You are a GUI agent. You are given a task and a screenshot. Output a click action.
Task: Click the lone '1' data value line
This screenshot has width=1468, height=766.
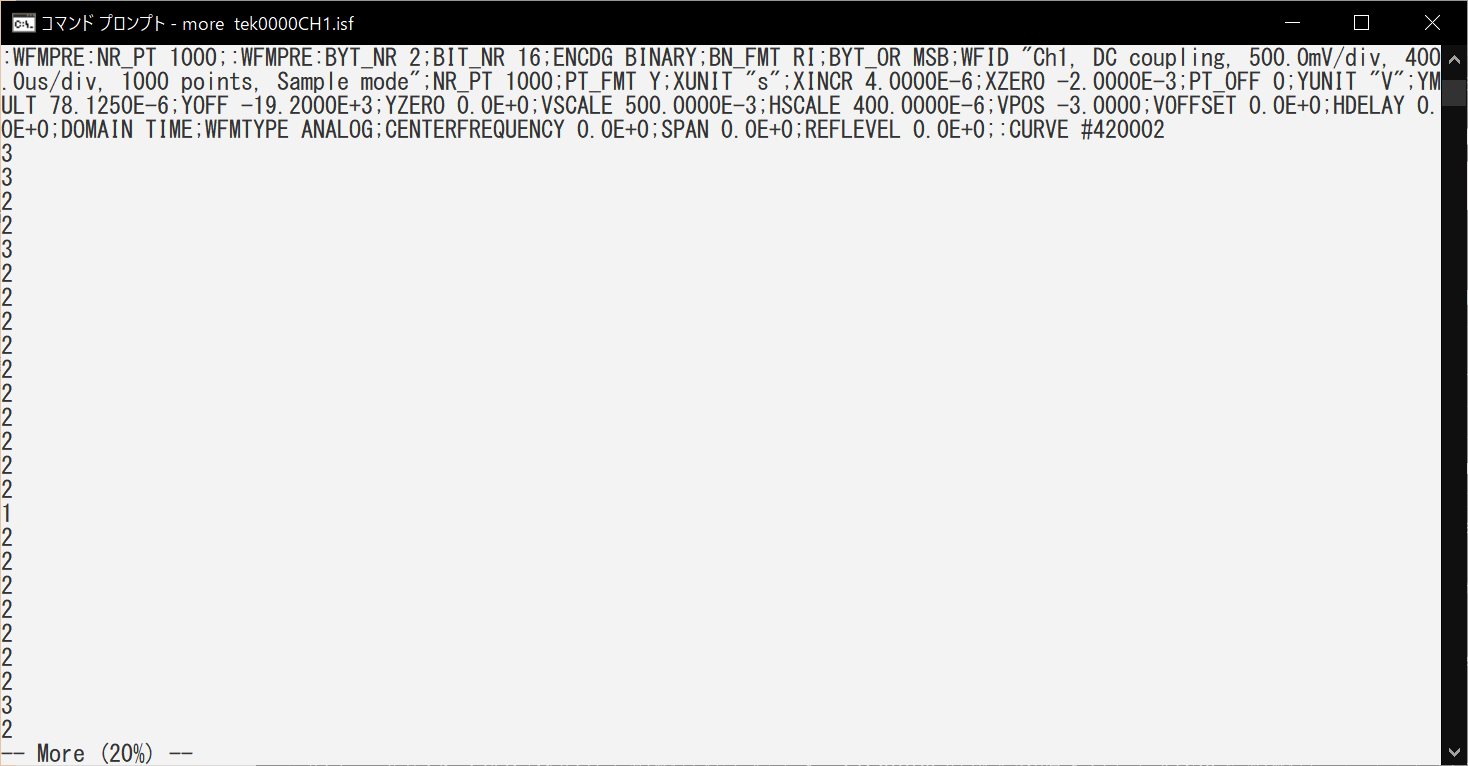click(7, 514)
